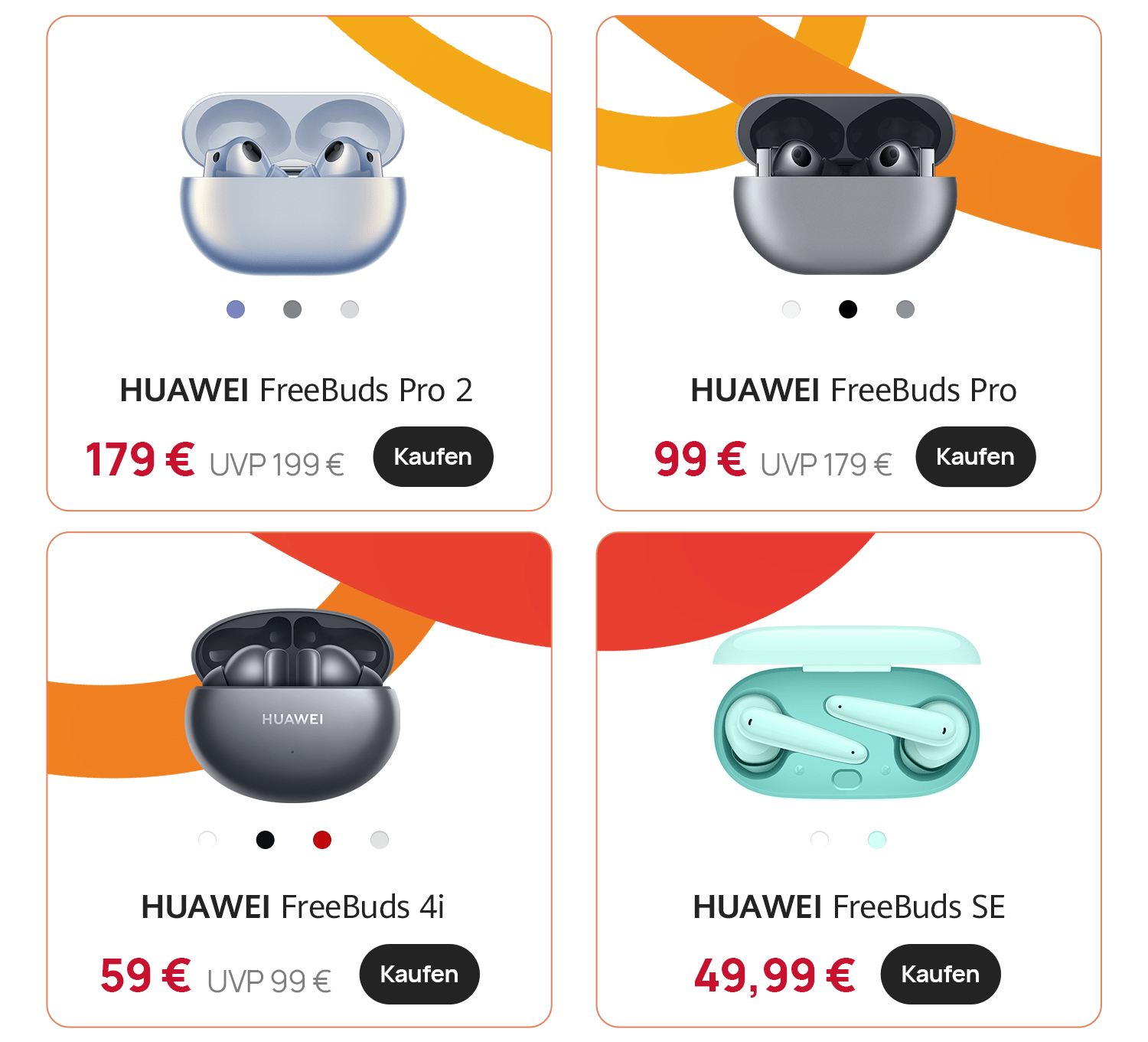
Task: Pick white color for FreeBuds 4i
Action: point(207,840)
